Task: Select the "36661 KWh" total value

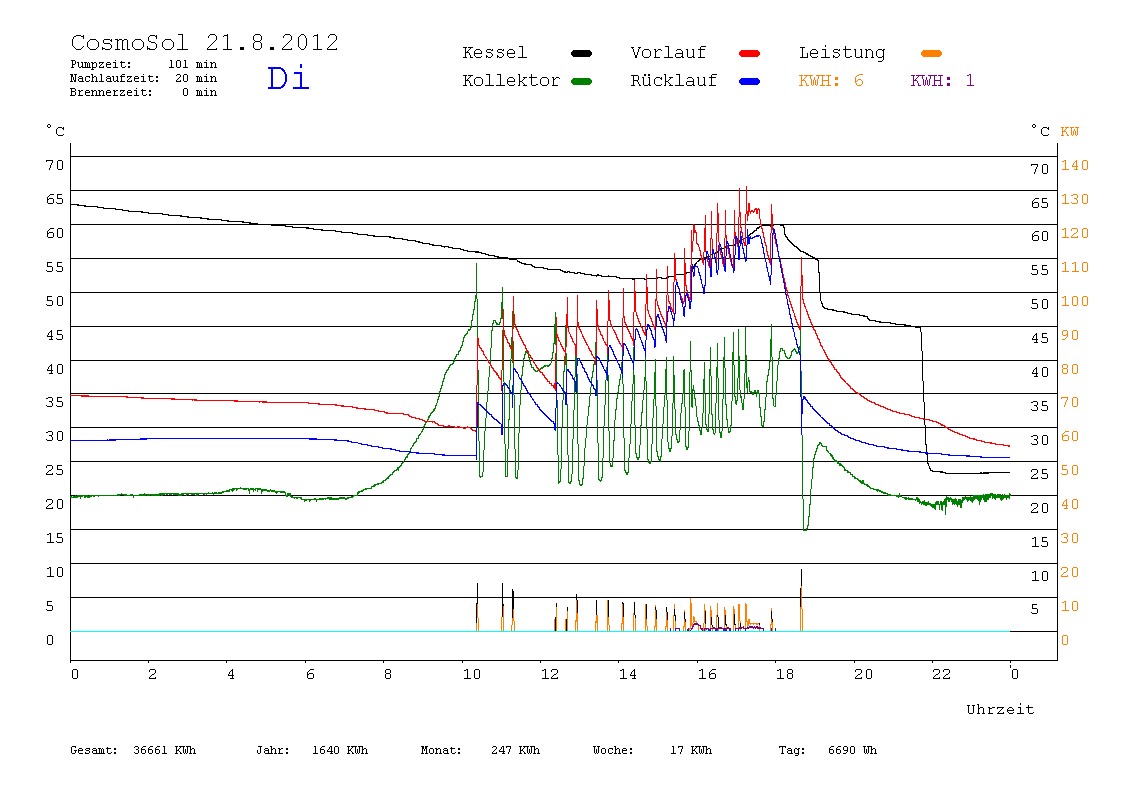Action: pyautogui.click(x=165, y=750)
